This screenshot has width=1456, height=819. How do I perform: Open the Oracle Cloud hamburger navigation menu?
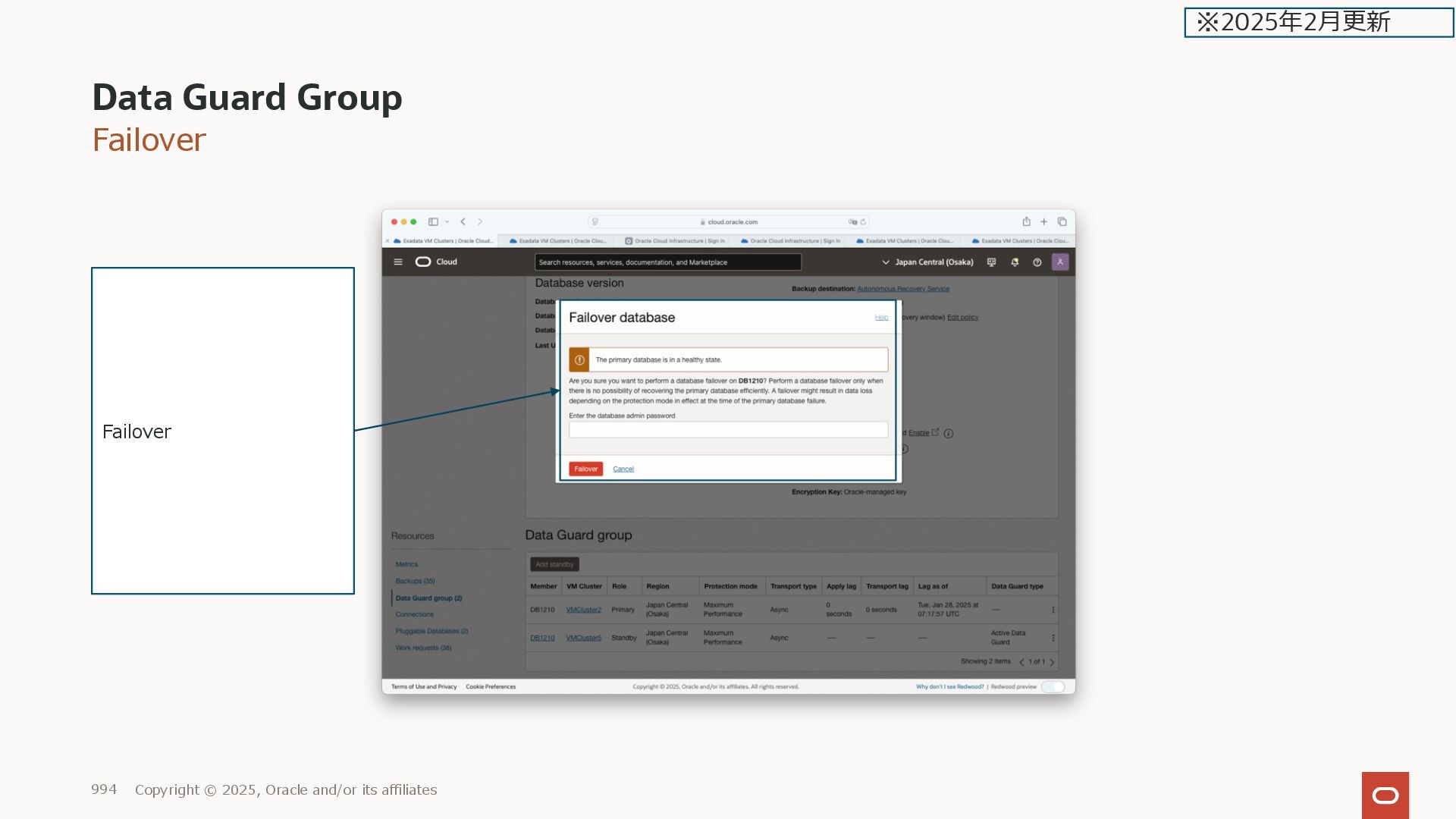397,262
